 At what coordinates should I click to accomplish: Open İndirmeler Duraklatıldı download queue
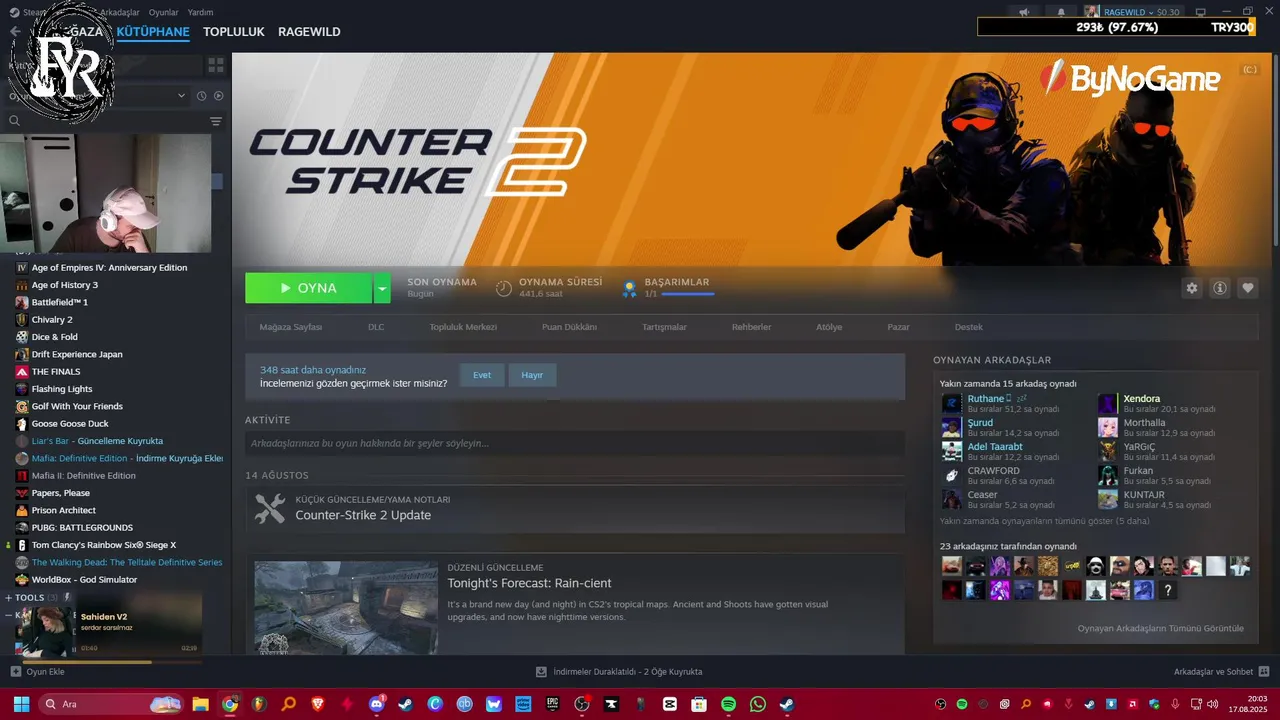(x=628, y=672)
